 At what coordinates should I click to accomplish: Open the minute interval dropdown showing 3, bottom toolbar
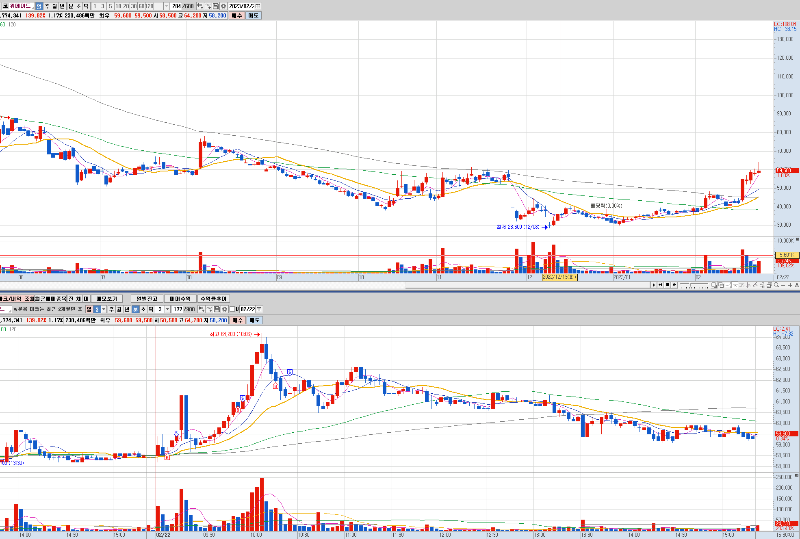tap(167, 309)
